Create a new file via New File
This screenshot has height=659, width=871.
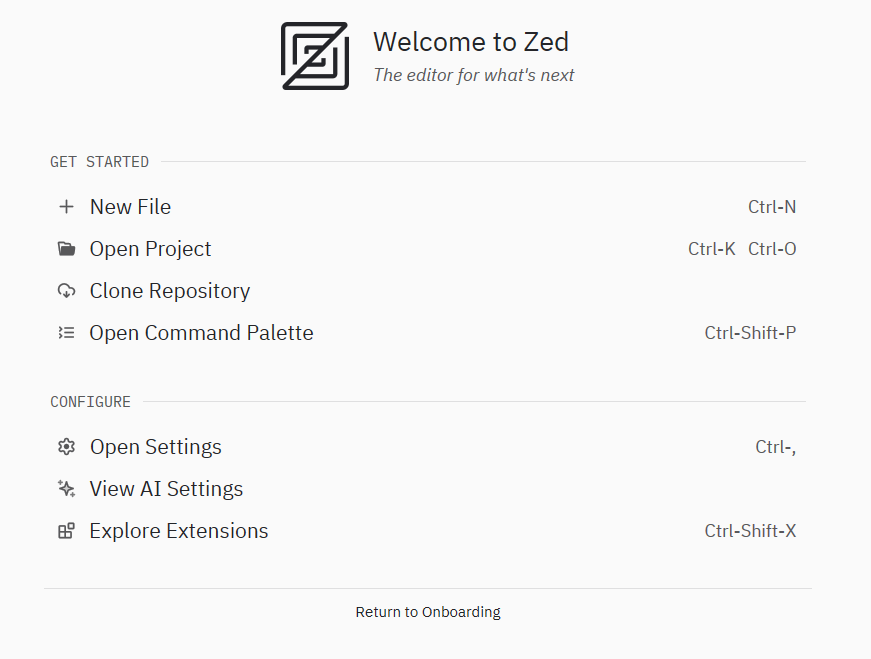[x=130, y=207]
